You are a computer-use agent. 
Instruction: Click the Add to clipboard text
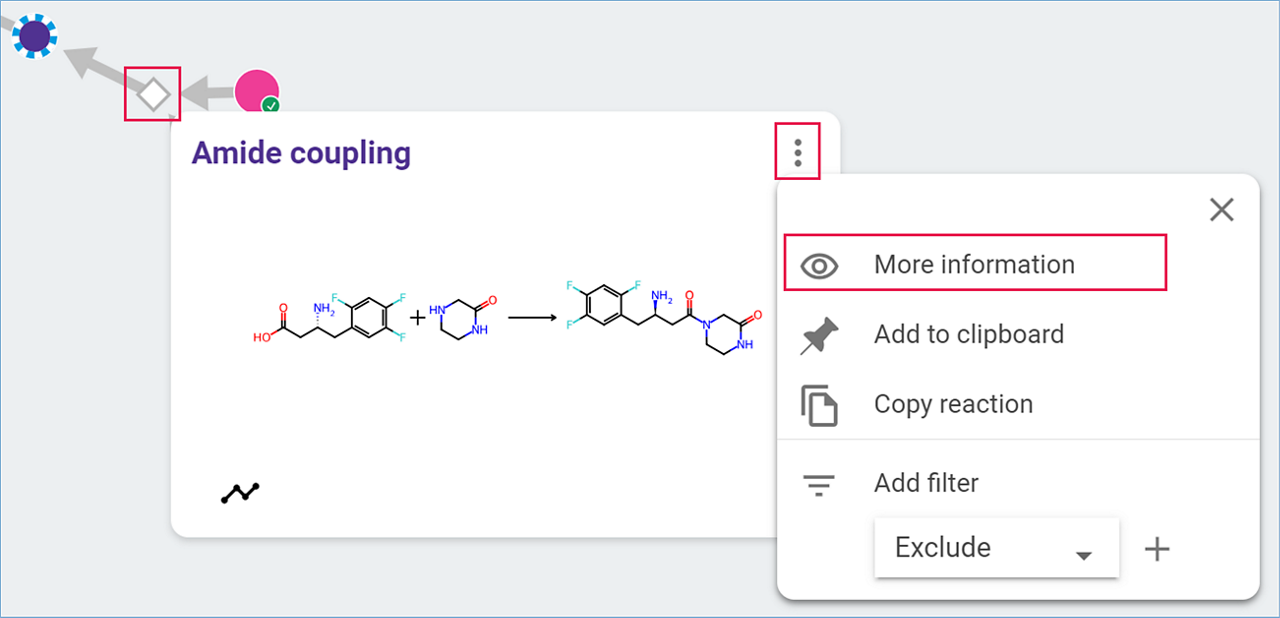(x=968, y=334)
